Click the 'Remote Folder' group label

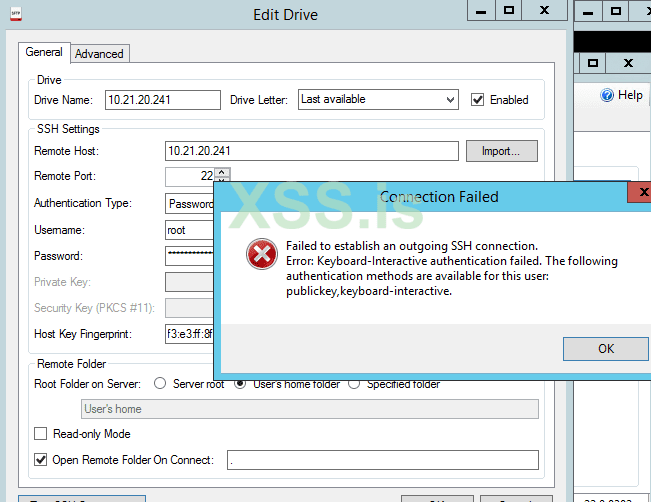point(71,364)
